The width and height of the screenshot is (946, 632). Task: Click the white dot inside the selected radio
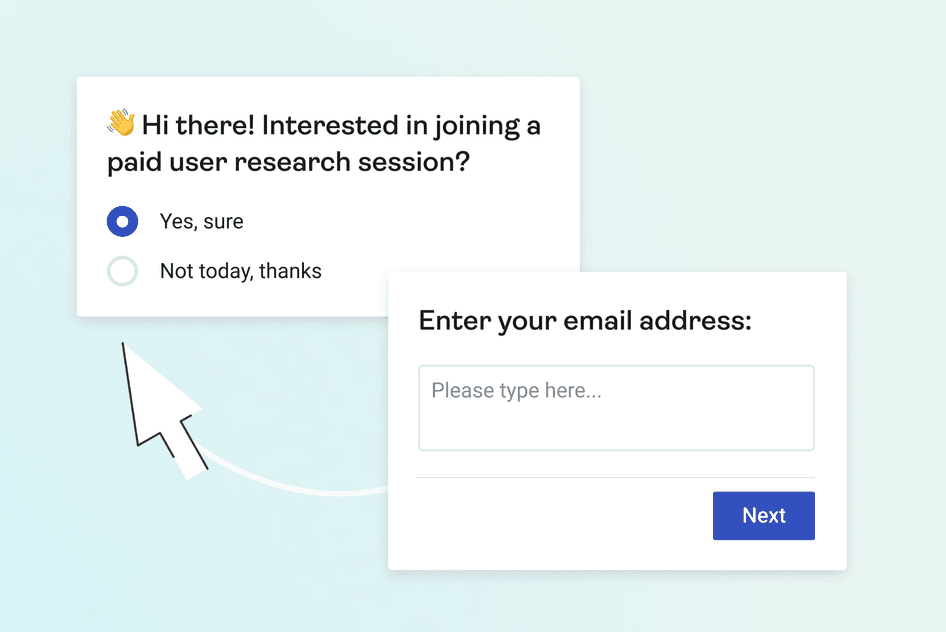[x=122, y=222]
